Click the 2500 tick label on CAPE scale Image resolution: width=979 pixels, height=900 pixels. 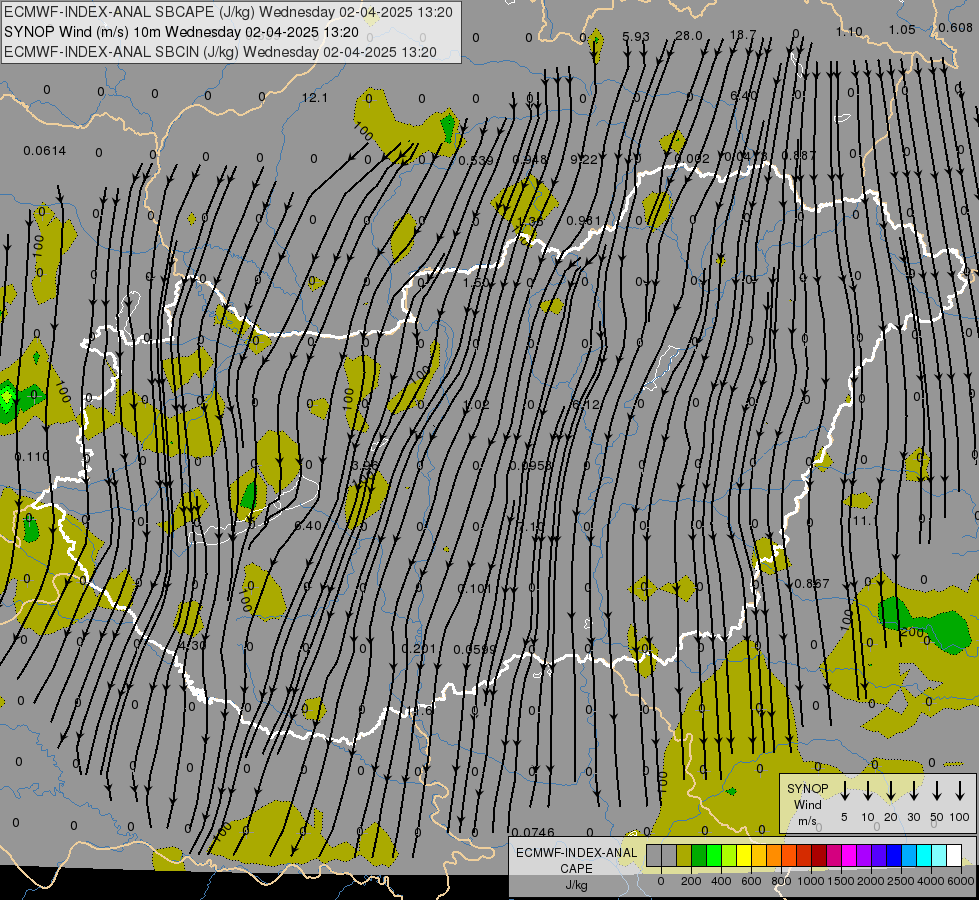pos(900,881)
